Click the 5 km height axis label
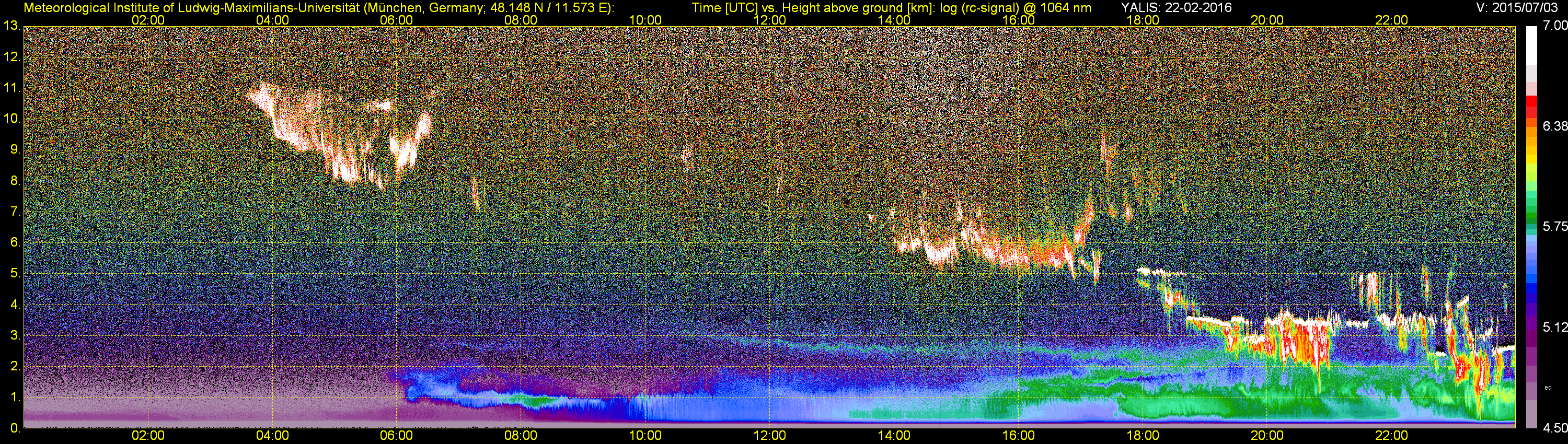 click(x=15, y=274)
